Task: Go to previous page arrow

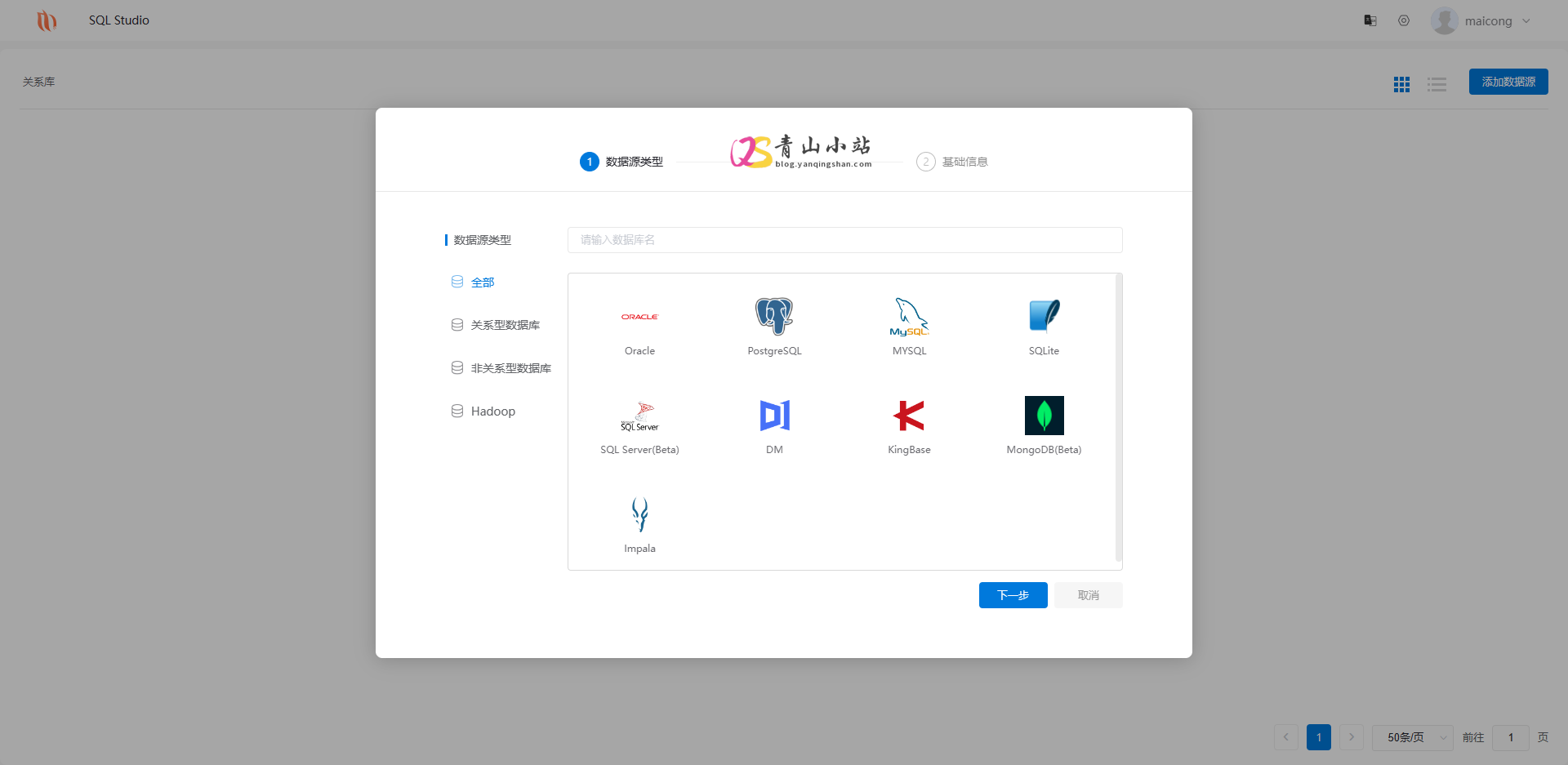Action: (1286, 737)
